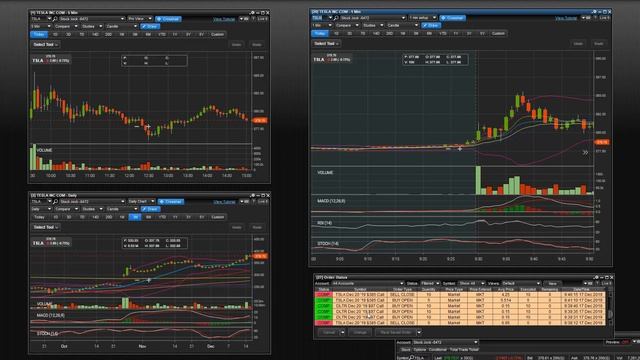
Task: Click the Symbol column header in Order Status
Action: coord(360,289)
